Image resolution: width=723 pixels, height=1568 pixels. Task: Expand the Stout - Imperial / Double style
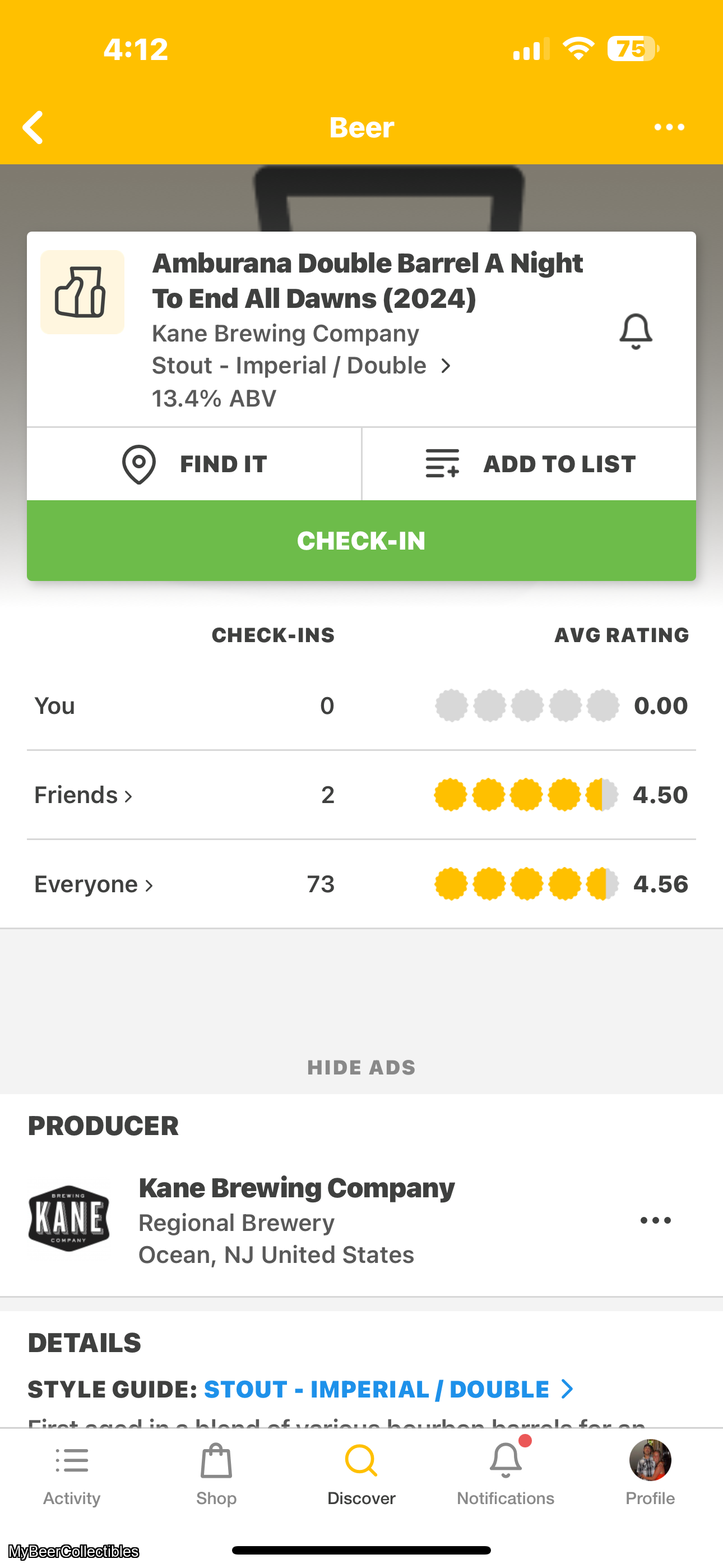pos(302,366)
